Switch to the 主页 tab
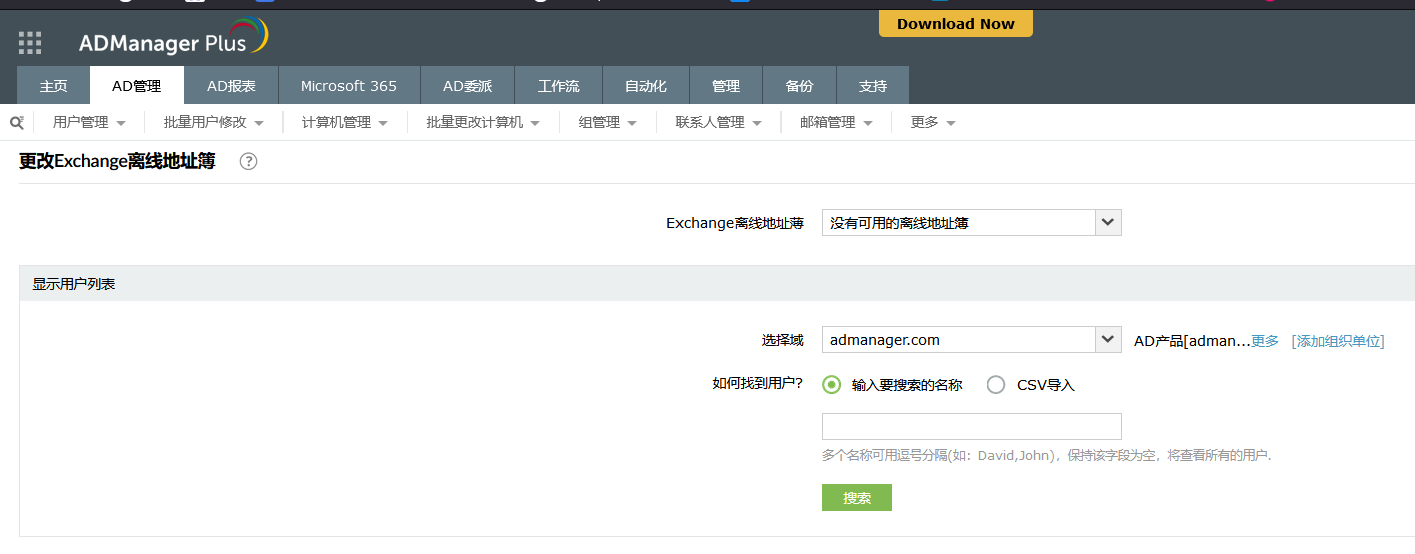The height and width of the screenshot is (554, 1415). [x=54, y=86]
